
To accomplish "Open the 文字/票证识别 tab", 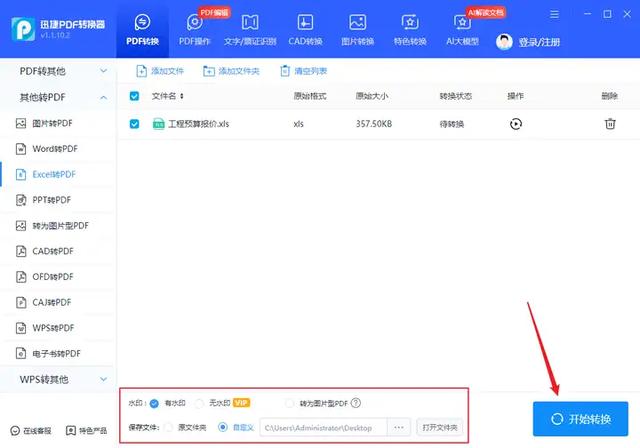I will tap(250, 29).
